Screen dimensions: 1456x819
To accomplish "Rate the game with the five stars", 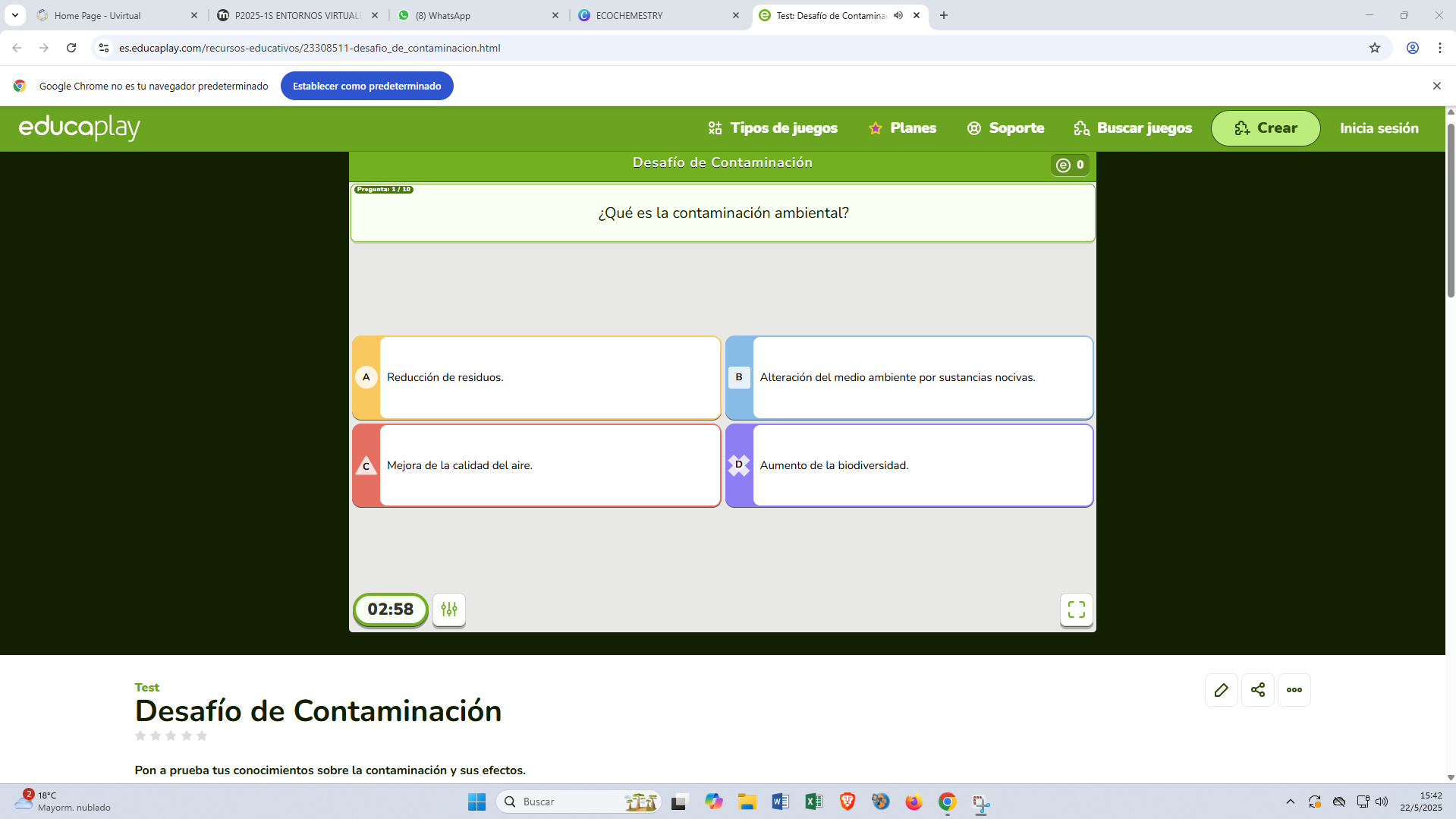I will pos(171,736).
